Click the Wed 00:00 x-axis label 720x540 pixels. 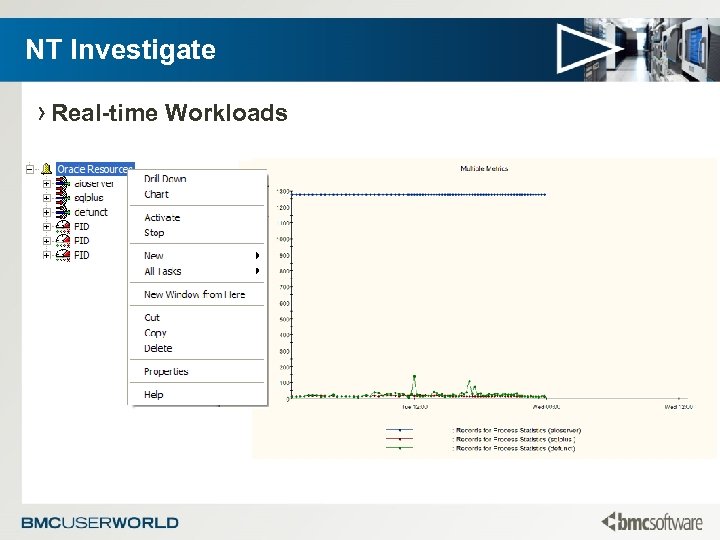[546, 407]
